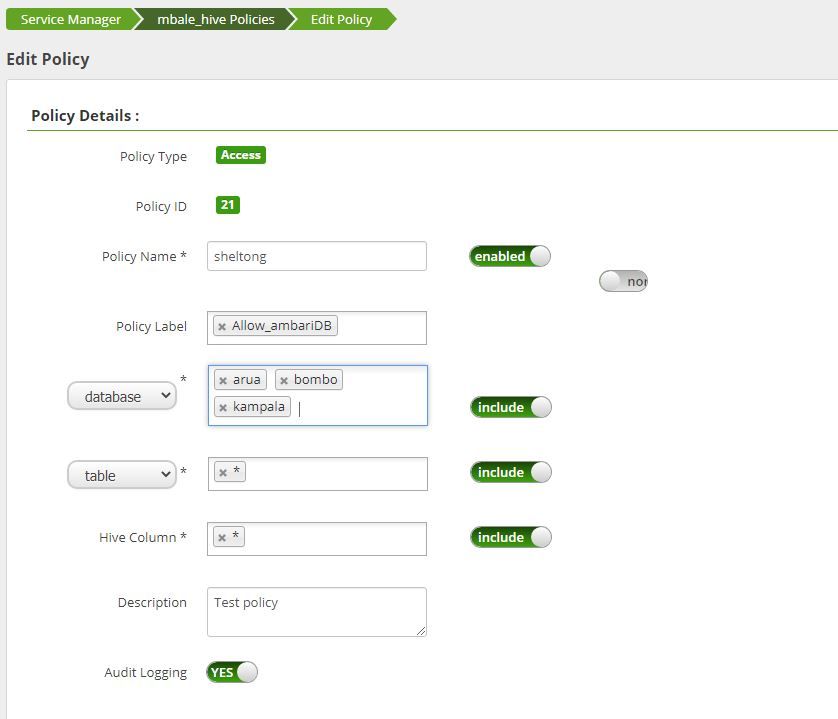Remove the Allow_ambariDB label tag

click(222, 327)
